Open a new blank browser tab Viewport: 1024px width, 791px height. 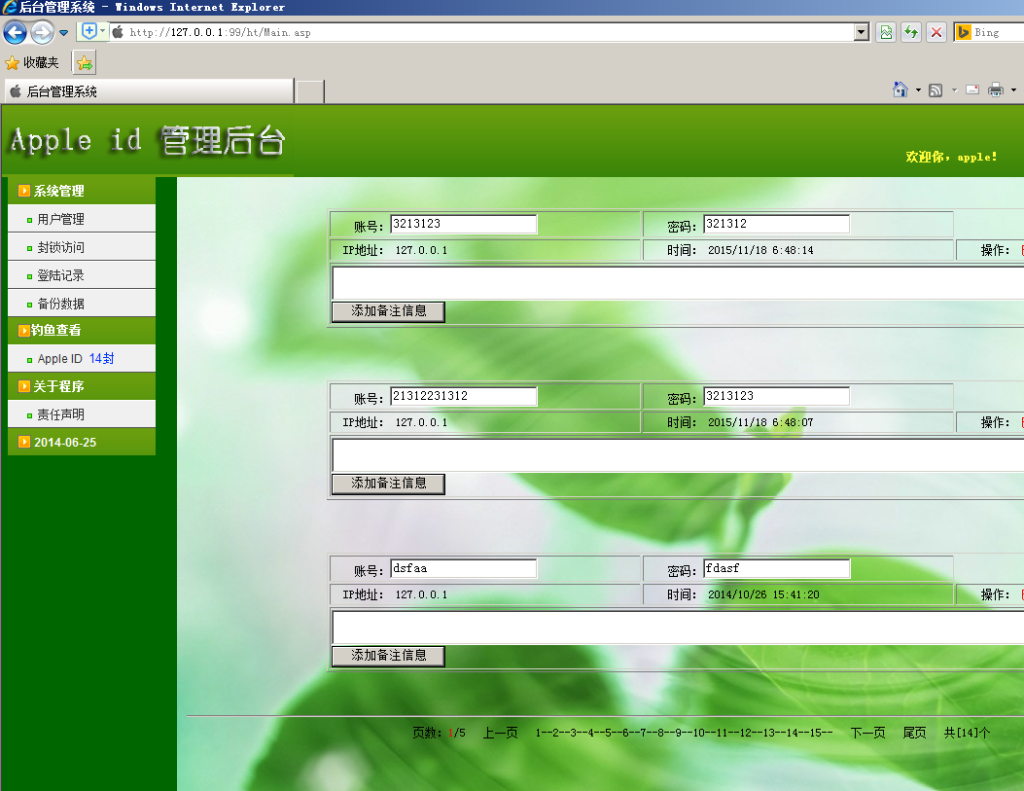click(310, 92)
